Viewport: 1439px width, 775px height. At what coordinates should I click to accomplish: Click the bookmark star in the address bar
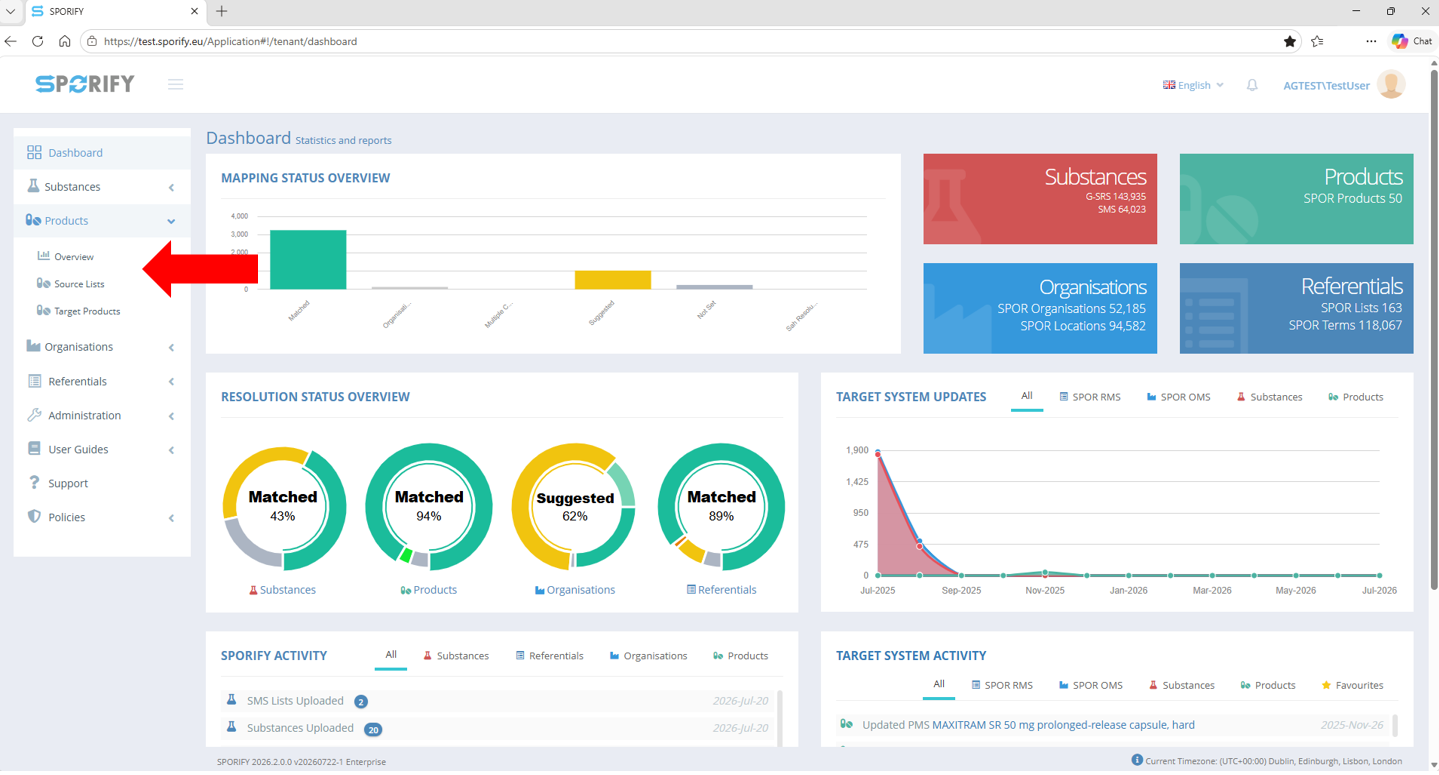[x=1290, y=41]
